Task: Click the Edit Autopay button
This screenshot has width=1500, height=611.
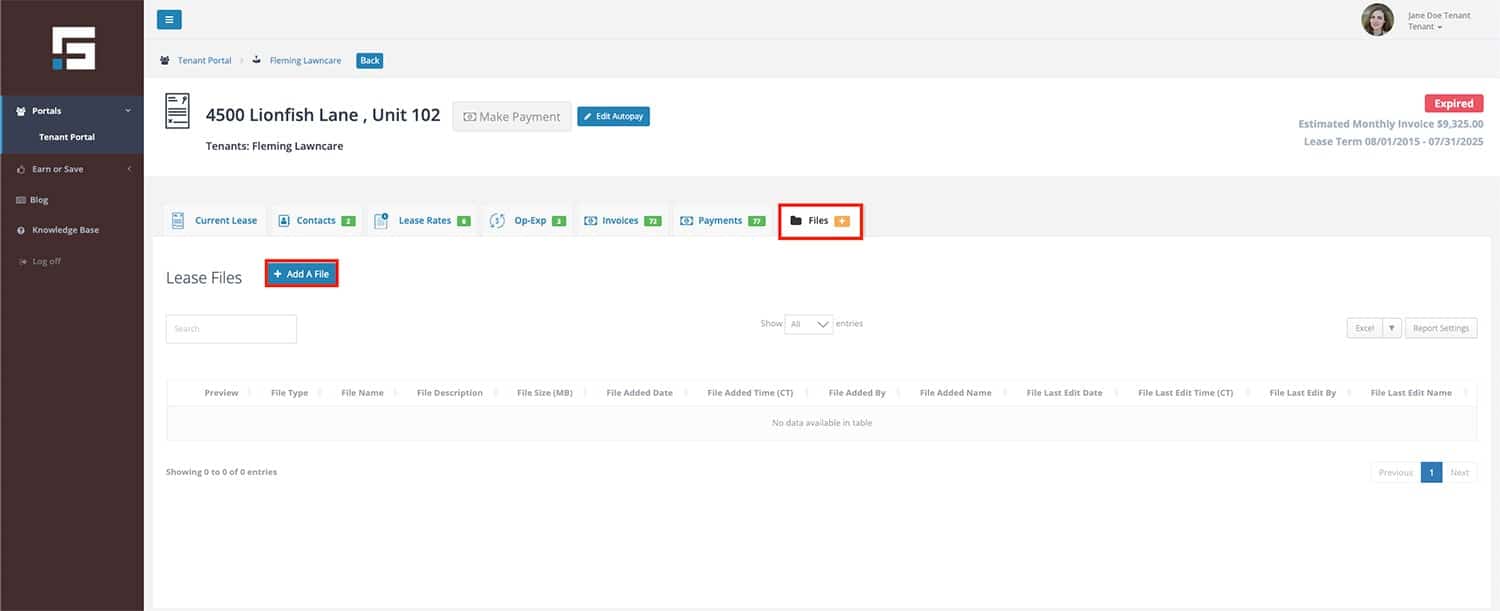Action: point(613,117)
